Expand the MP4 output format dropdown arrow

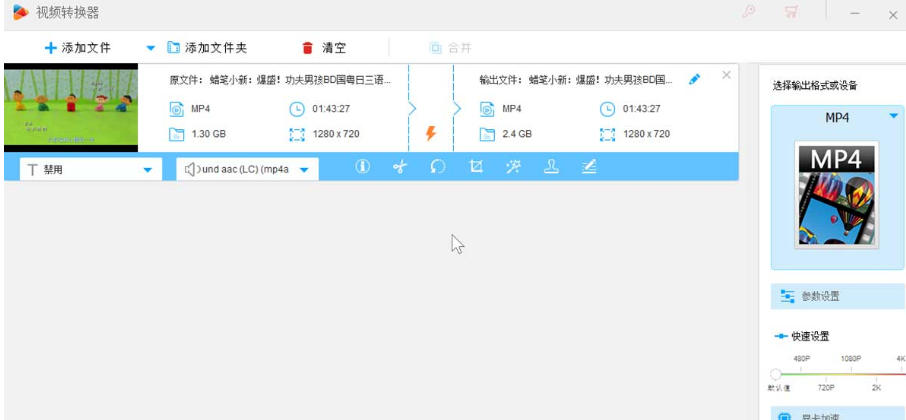click(x=893, y=116)
